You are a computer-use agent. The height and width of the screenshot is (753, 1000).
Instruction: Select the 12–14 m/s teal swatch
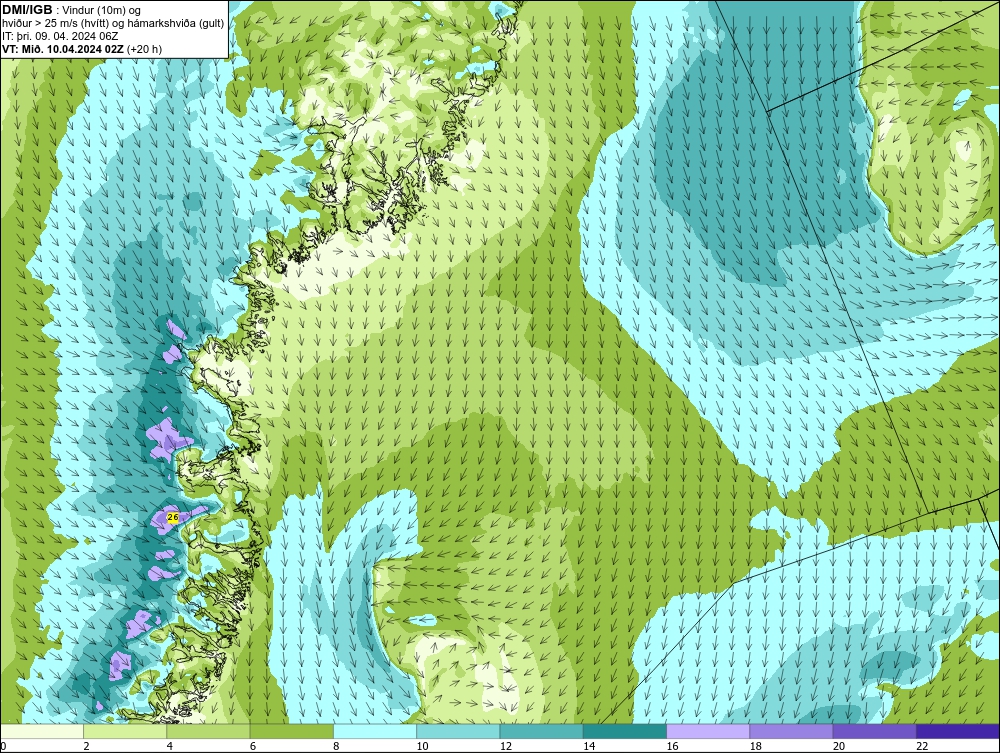point(541,731)
